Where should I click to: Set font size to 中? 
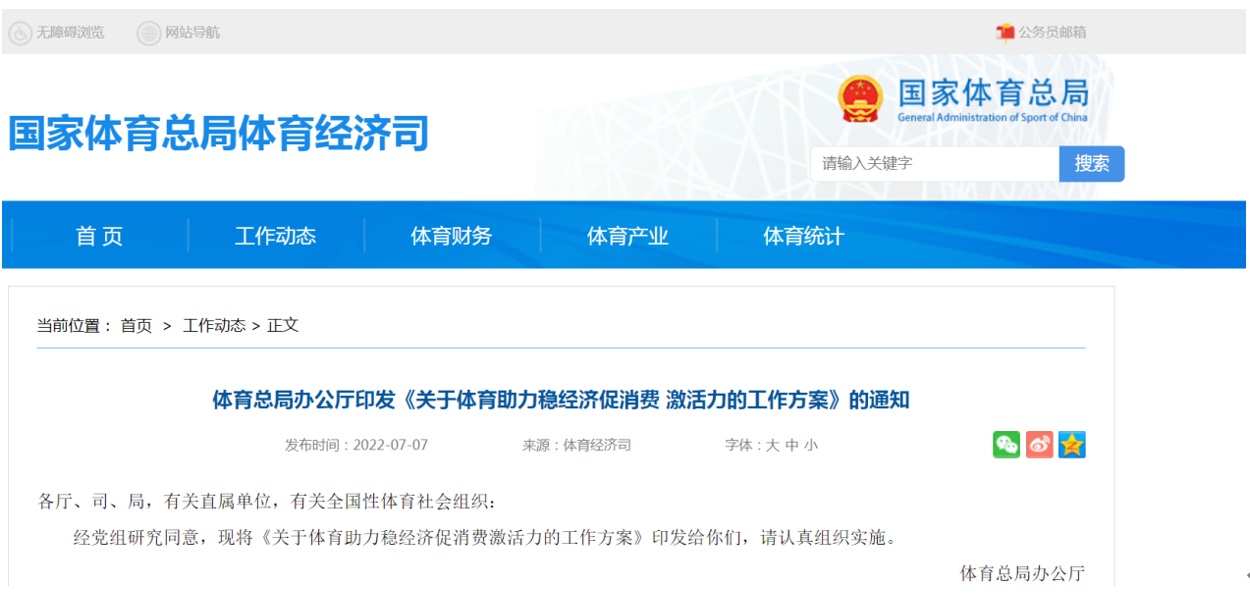[792, 445]
